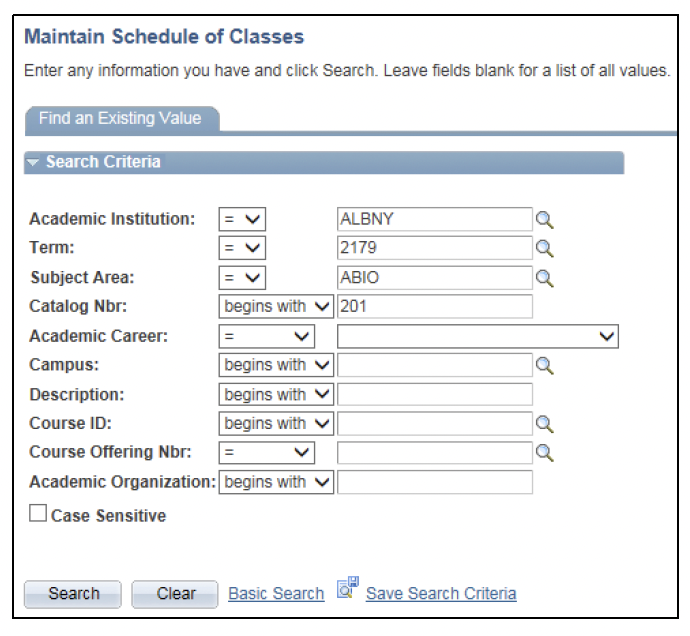Collapse the Search Criteria section
Viewport: 690px width, 636px height.
coord(34,163)
